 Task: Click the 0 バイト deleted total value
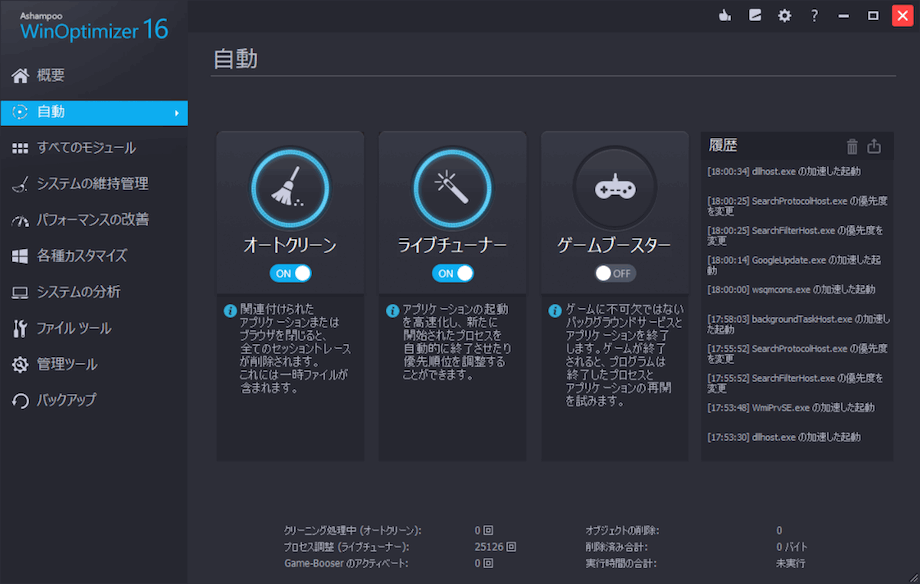click(x=792, y=547)
